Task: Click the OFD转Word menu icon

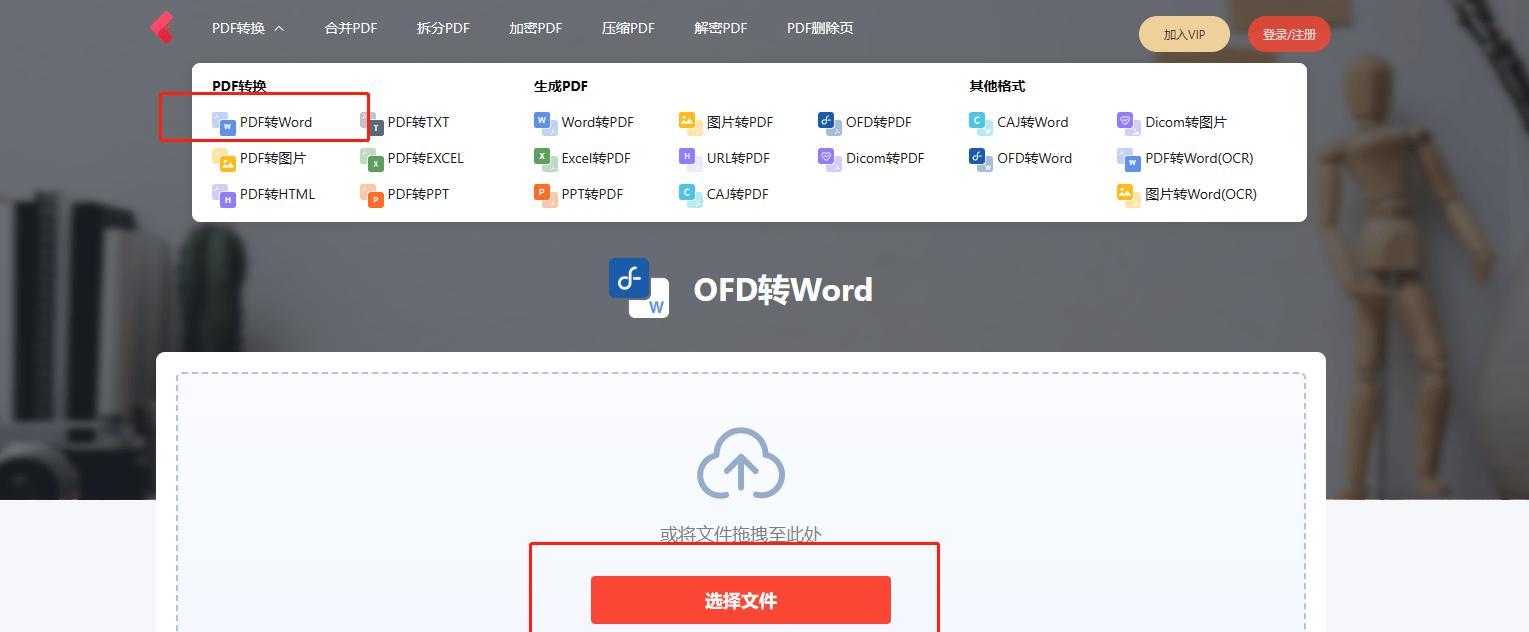Action: [980, 159]
